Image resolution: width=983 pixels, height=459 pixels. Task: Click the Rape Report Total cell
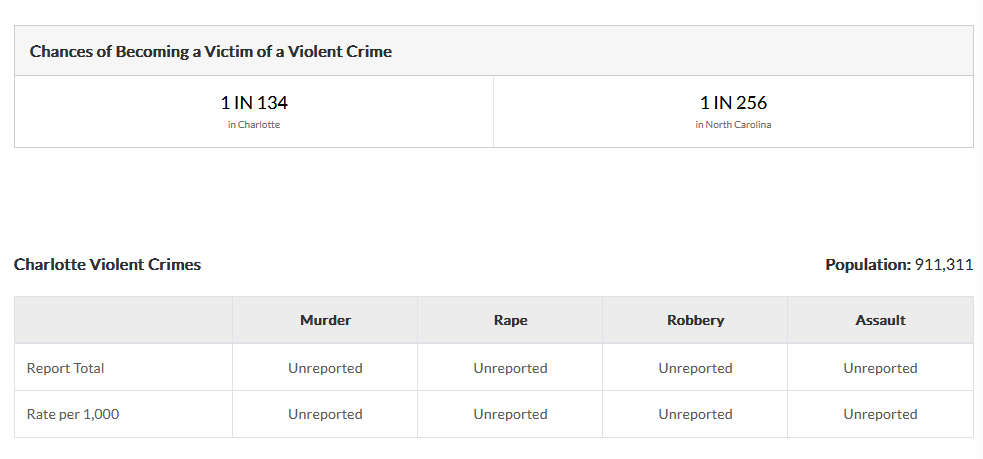[510, 368]
